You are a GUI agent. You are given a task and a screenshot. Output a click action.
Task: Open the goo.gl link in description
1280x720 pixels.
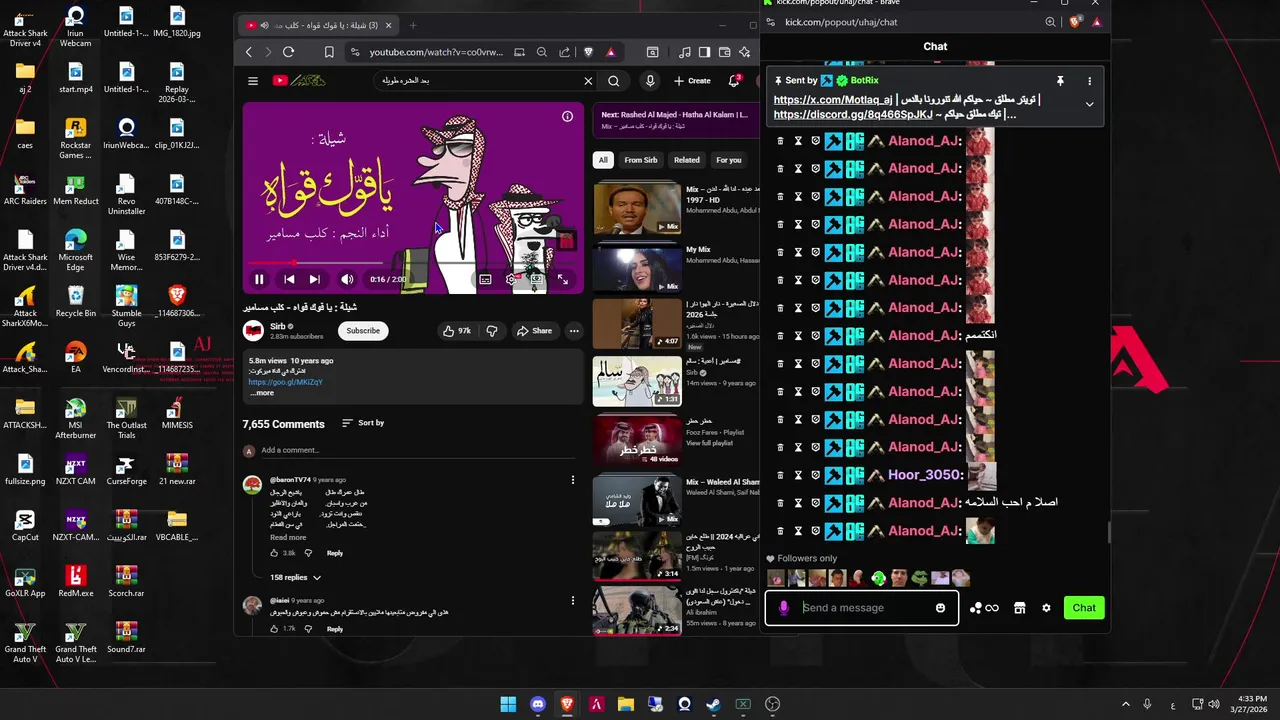(x=286, y=382)
